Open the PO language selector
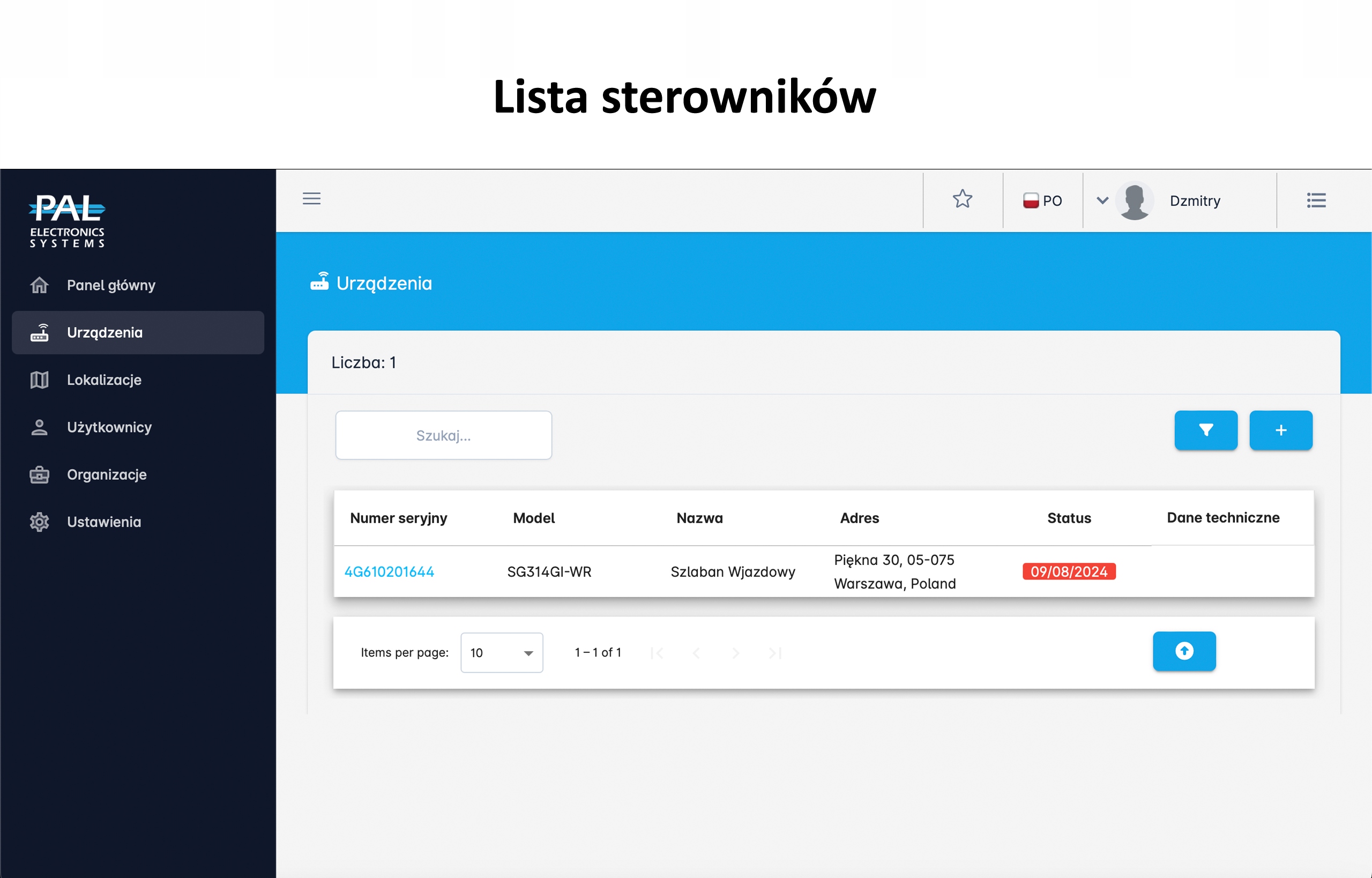Screen dimensions: 1372x878 click(x=1042, y=200)
